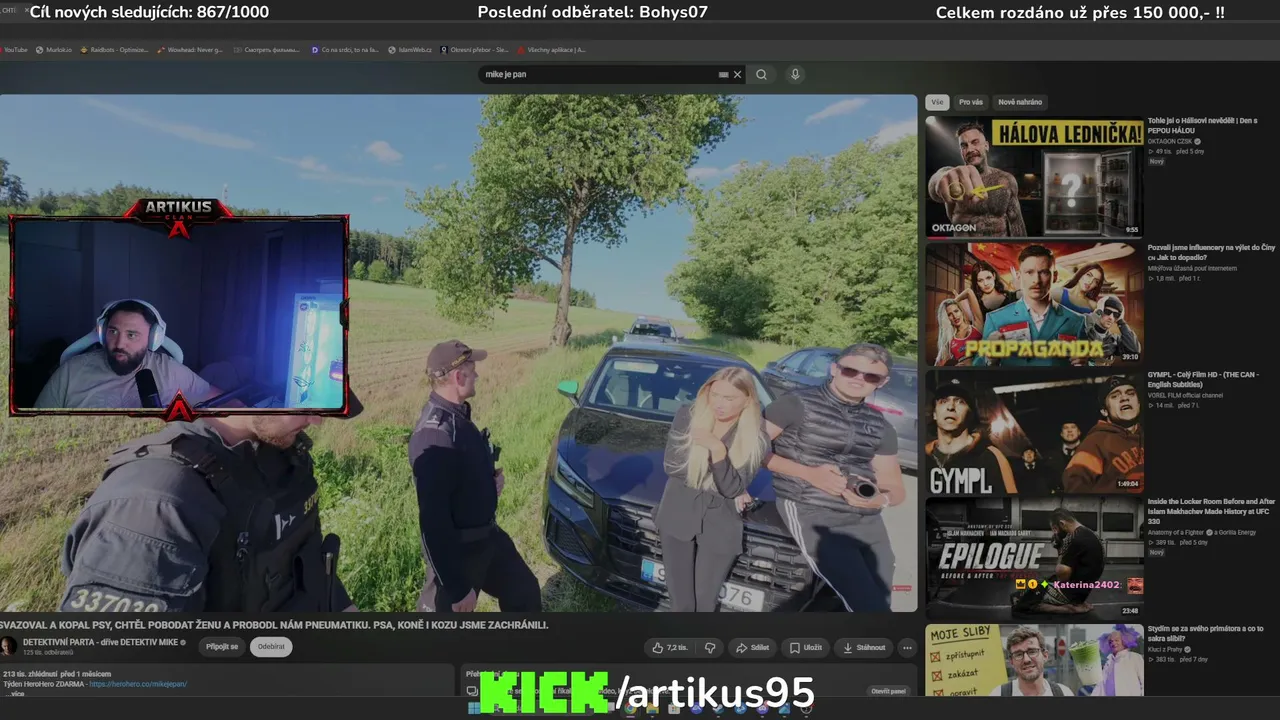The width and height of the screenshot is (1280, 720).
Task: Click the 'Stáhnout' download button
Action: point(863,647)
